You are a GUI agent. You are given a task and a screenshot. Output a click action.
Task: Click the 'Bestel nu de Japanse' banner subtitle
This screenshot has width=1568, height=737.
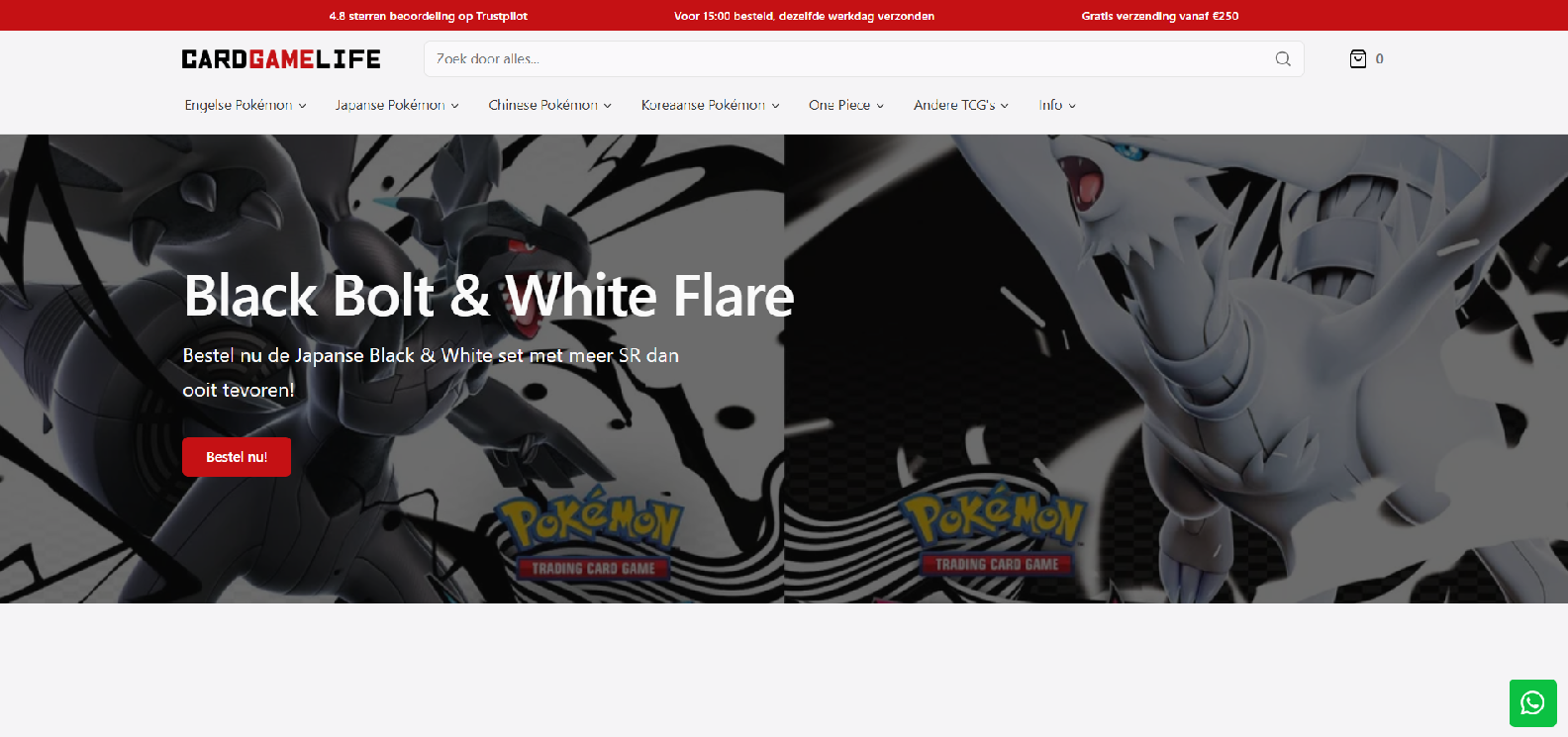pyautogui.click(x=431, y=372)
